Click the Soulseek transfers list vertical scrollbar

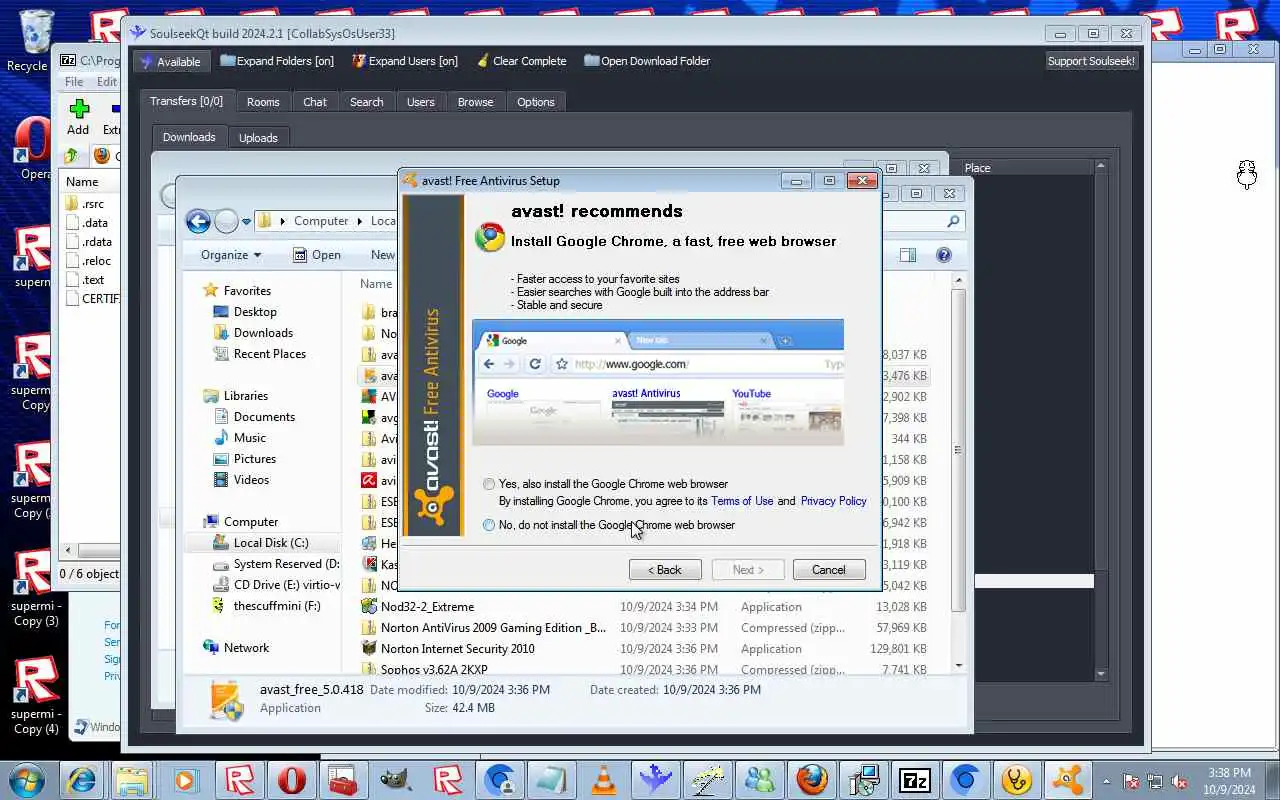1100,420
